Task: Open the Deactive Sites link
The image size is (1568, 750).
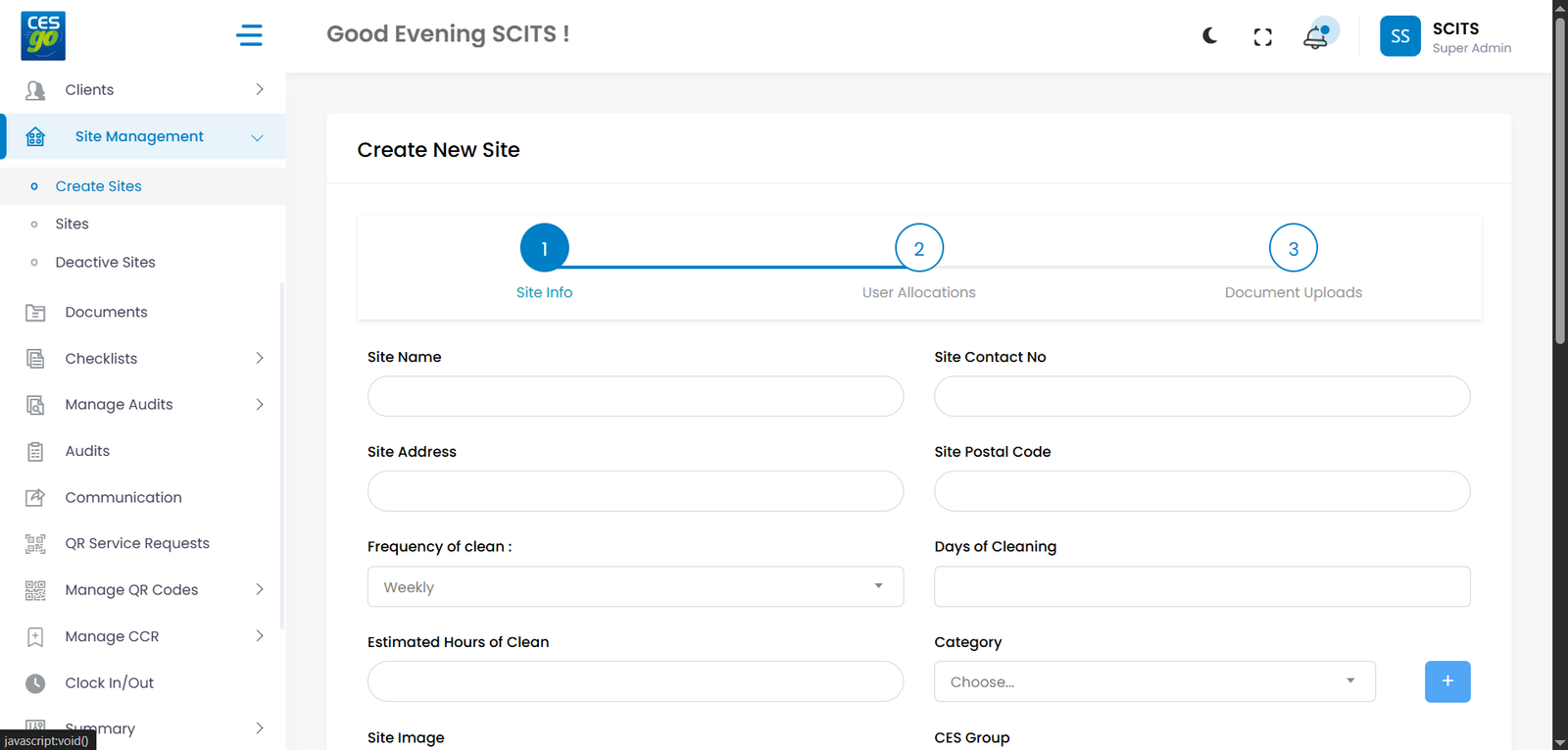Action: click(x=105, y=263)
